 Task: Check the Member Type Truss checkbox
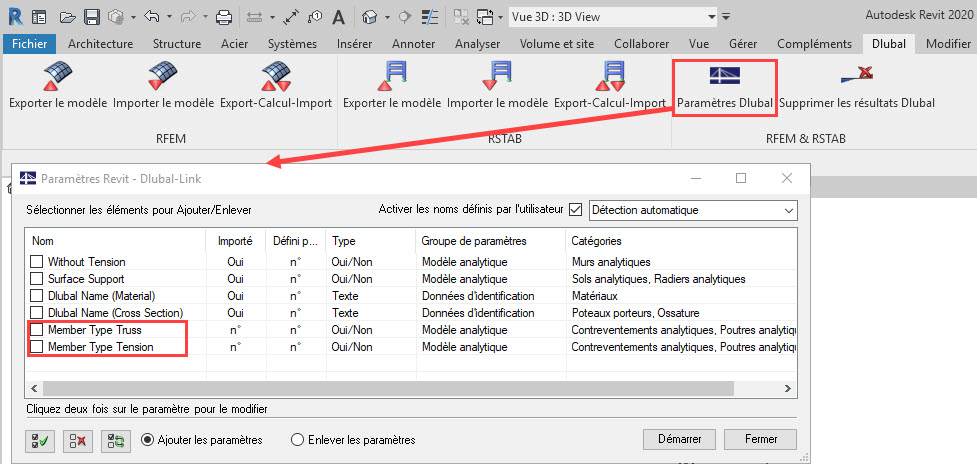[37, 329]
